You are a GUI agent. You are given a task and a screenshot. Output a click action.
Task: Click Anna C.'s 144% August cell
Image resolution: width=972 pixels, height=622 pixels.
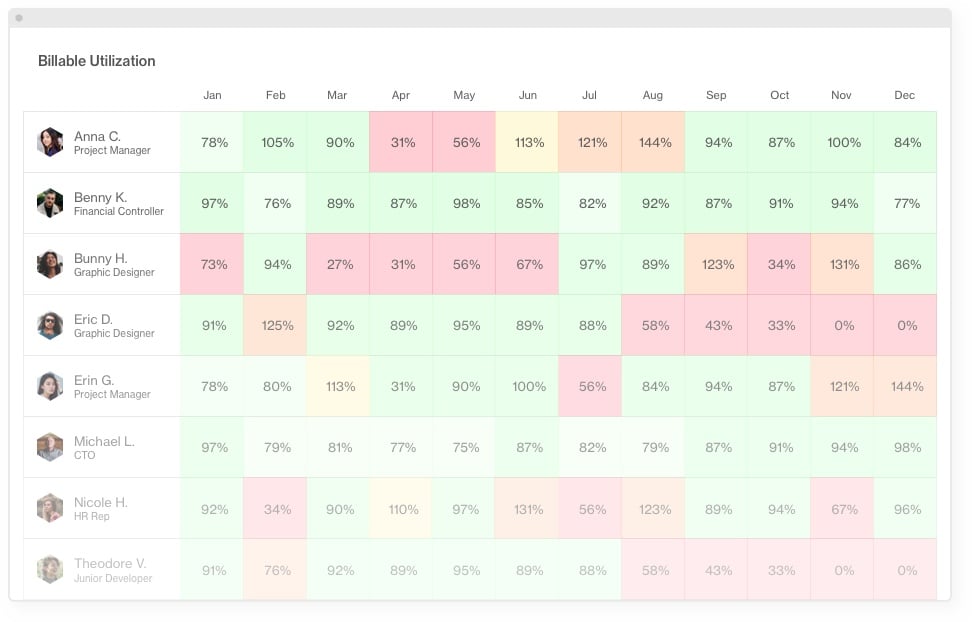[653, 142]
